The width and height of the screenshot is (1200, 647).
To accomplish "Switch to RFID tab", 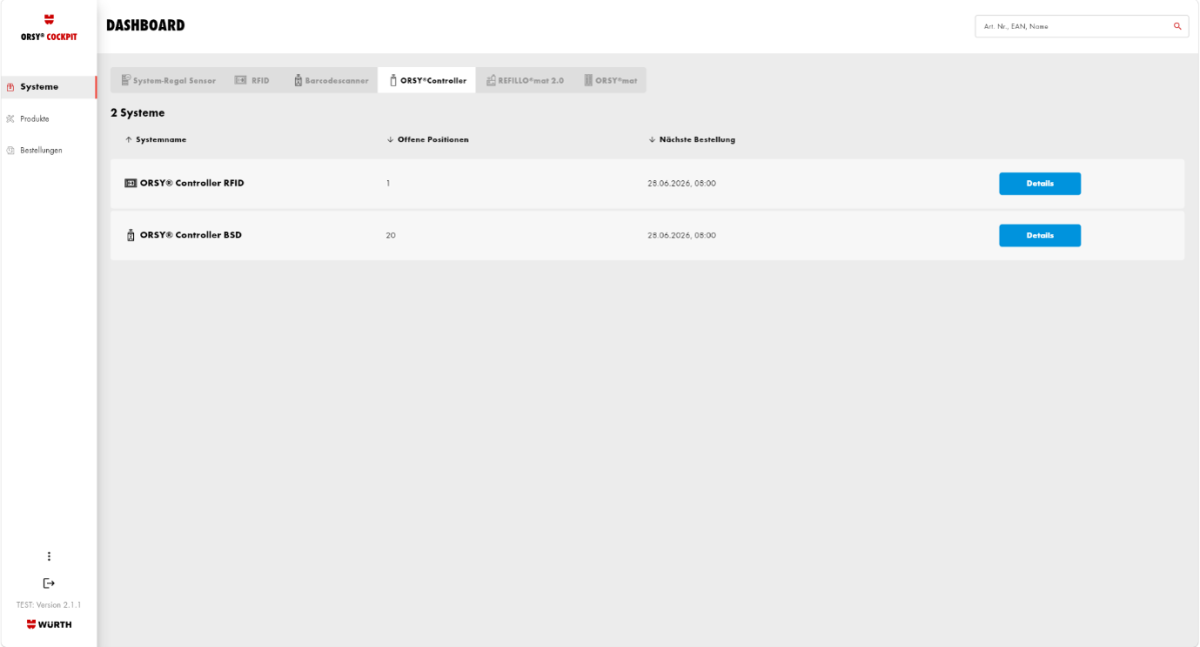I will pyautogui.click(x=252, y=80).
